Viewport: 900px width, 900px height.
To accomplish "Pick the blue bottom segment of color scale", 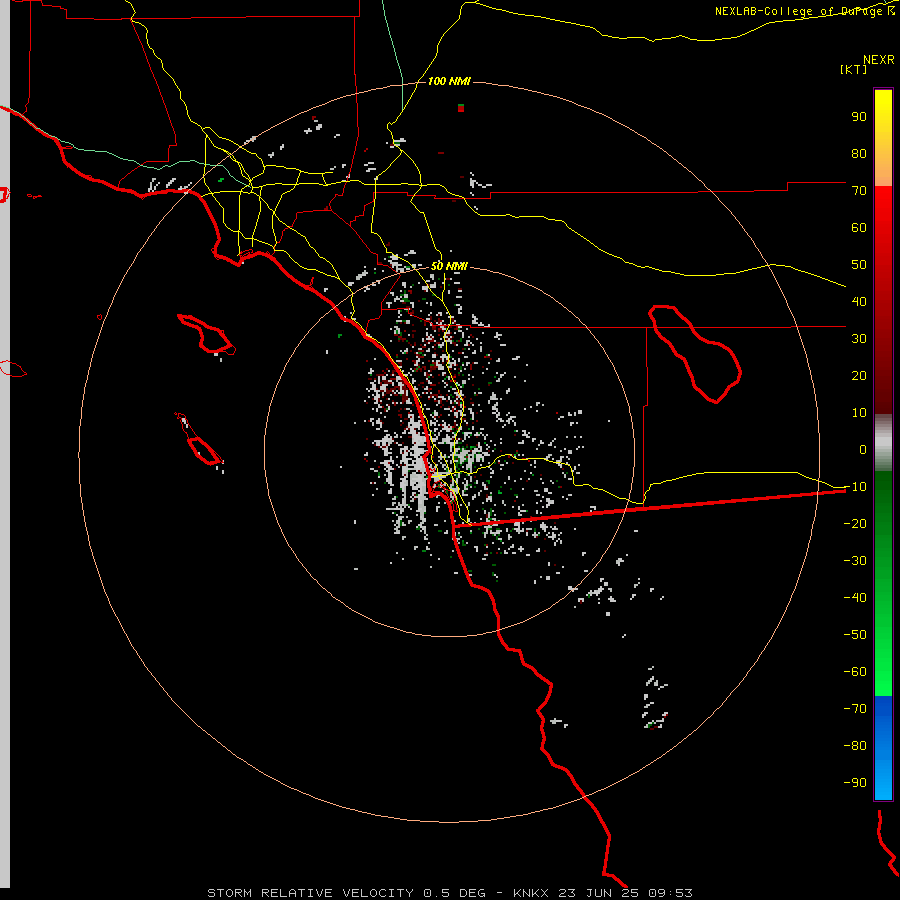I will click(883, 748).
